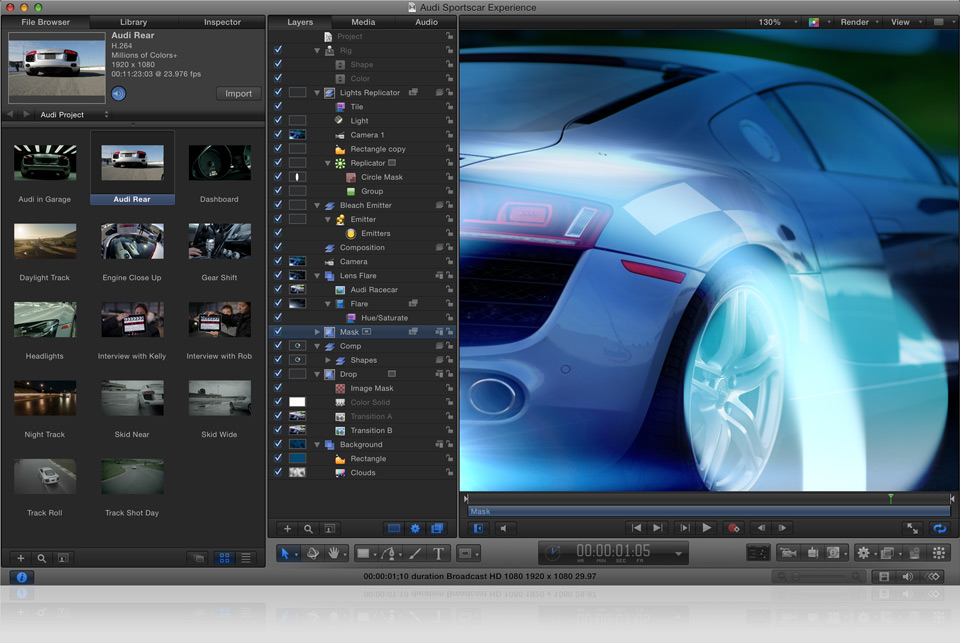
Task: Open the File Browser tab
Action: (45, 22)
